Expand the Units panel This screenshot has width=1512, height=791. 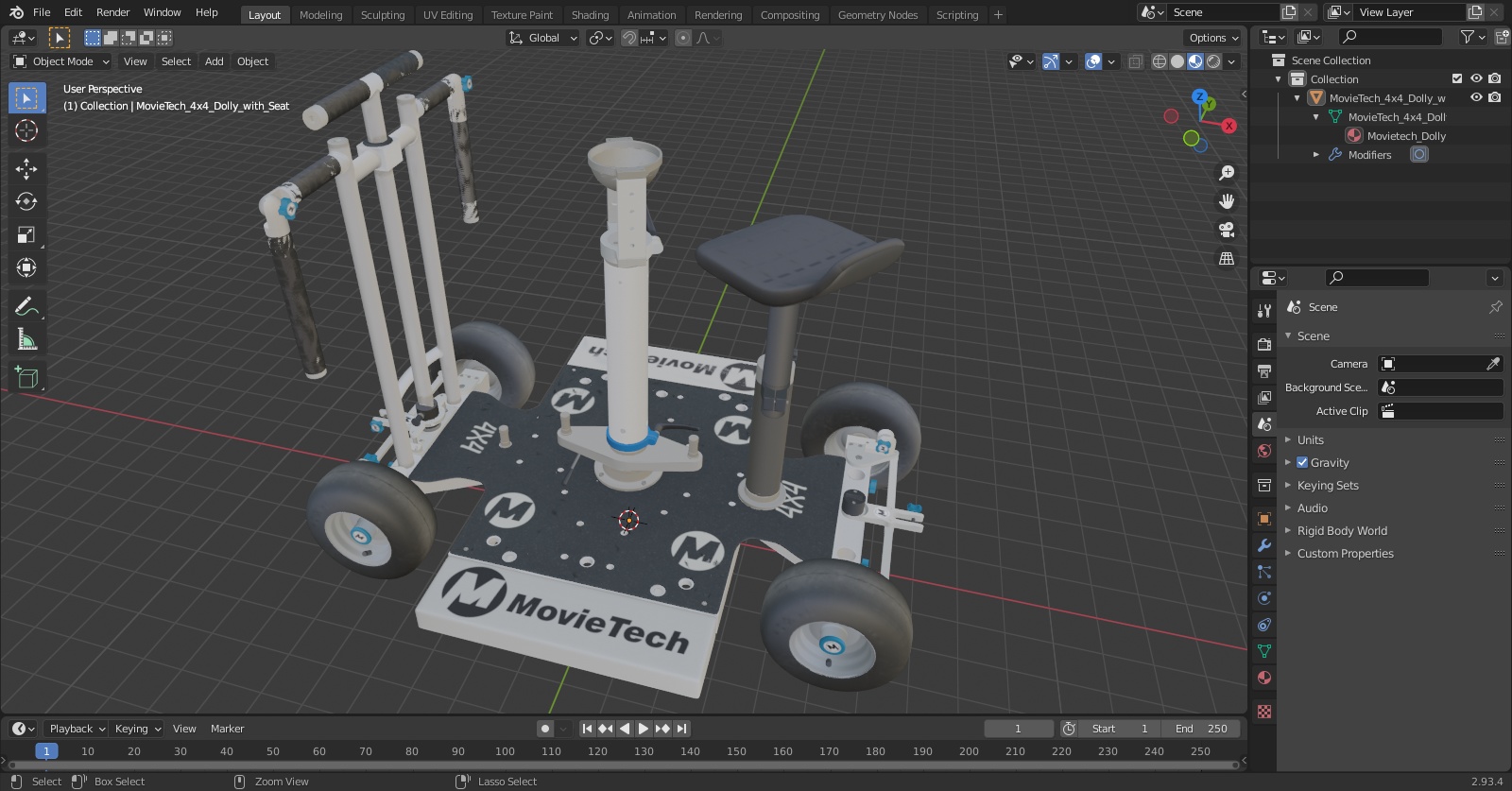point(1310,439)
